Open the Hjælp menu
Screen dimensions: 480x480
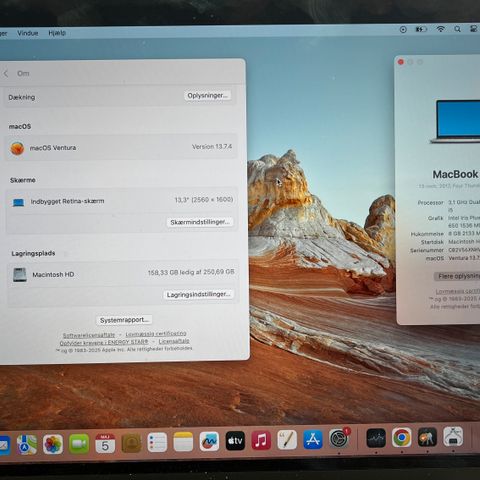57,33
